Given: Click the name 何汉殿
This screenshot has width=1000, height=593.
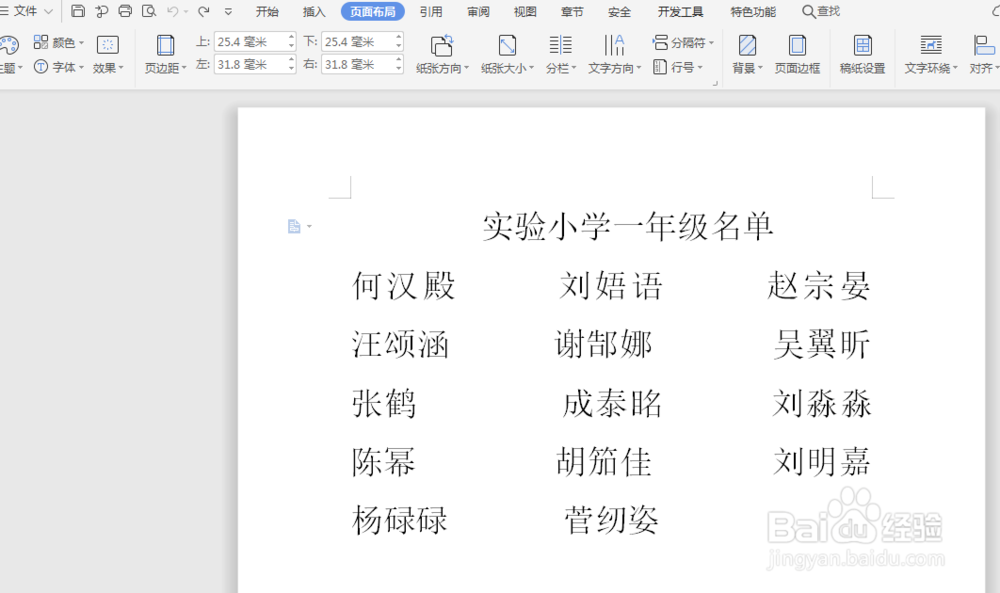Looking at the screenshot, I should (x=404, y=286).
